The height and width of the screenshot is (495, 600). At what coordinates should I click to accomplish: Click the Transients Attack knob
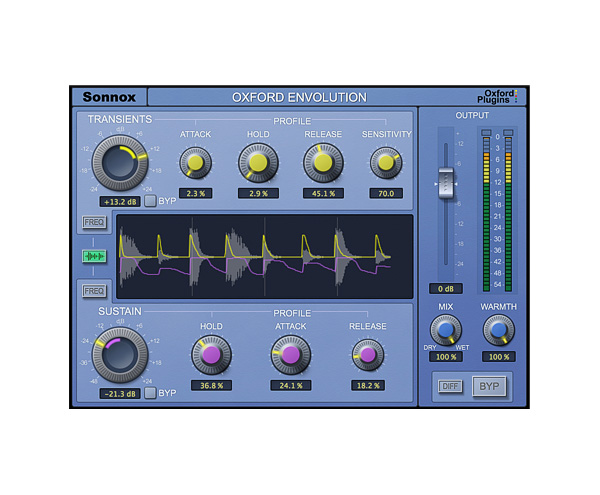[196, 163]
